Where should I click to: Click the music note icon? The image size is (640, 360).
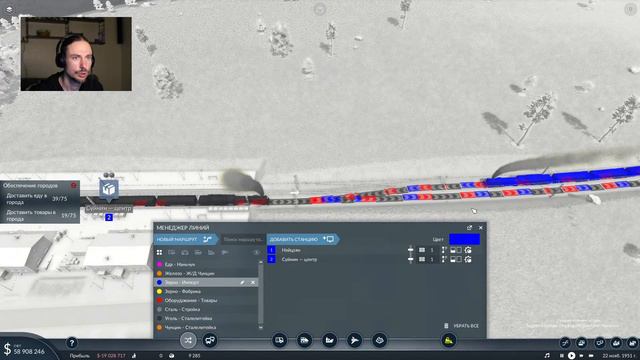[x=547, y=356]
